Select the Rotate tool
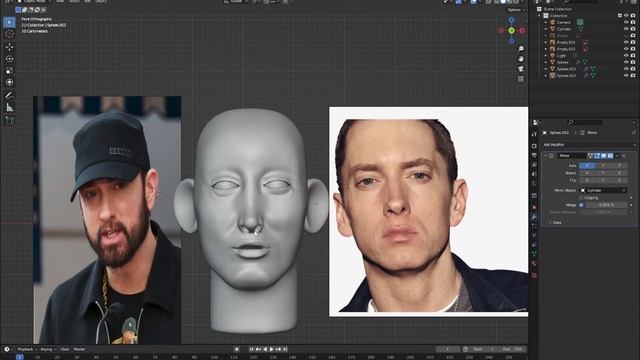This screenshot has height=360, width=640. (9, 59)
